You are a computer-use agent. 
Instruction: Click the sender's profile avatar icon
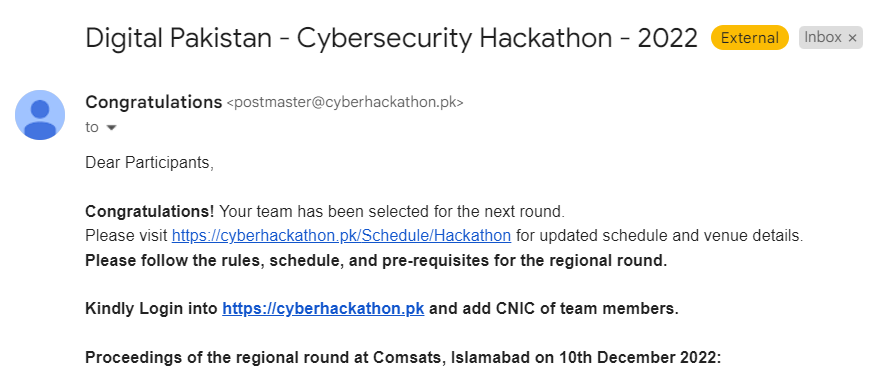pyautogui.click(x=40, y=115)
